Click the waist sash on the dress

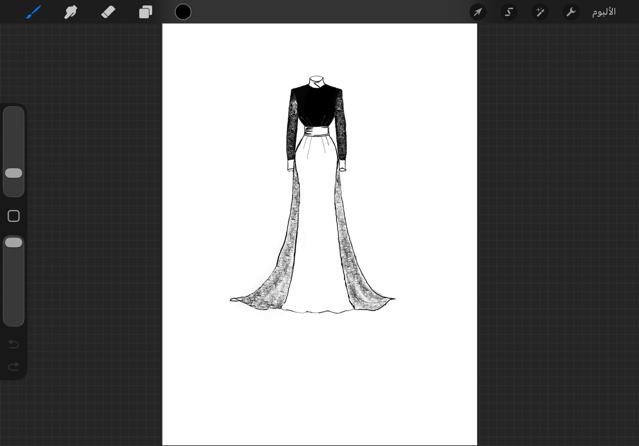(x=317, y=132)
